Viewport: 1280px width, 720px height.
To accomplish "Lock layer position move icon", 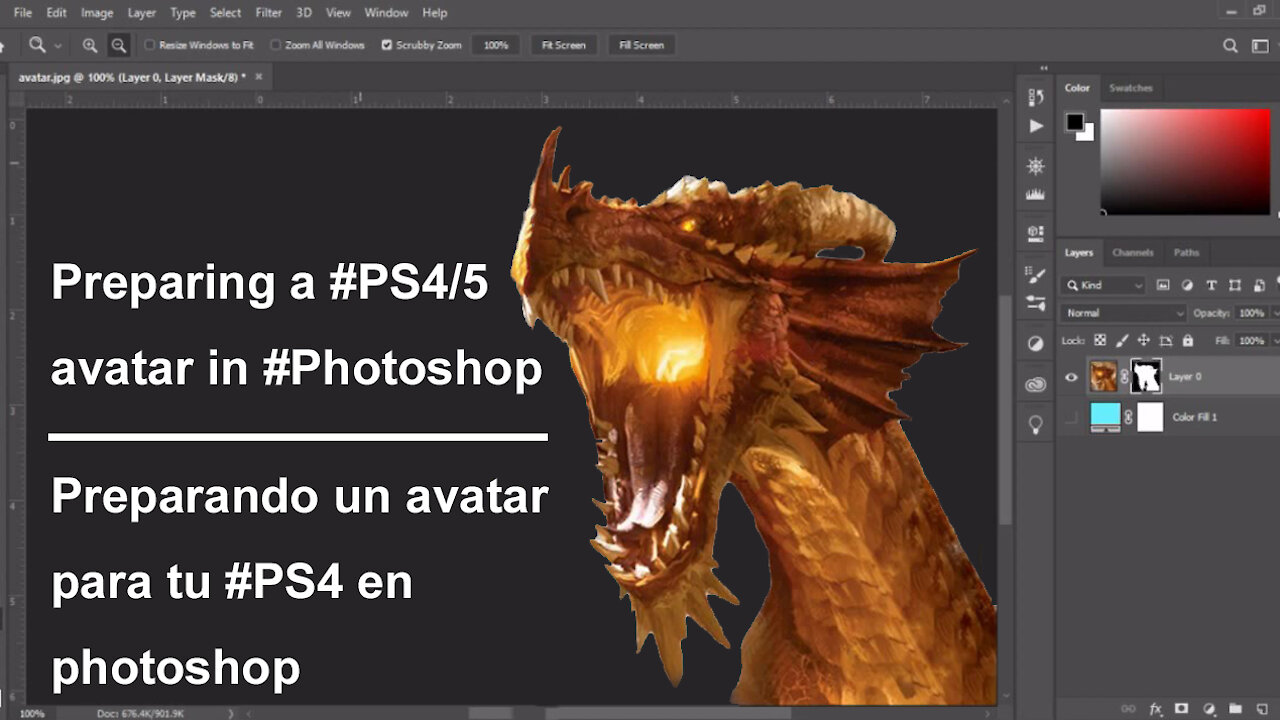I will [x=1144, y=340].
